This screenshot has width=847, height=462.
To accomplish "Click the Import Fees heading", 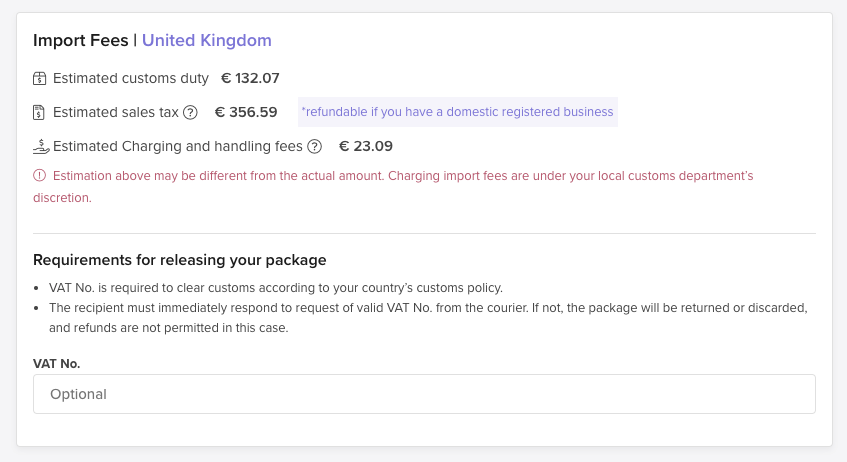I will [x=80, y=41].
